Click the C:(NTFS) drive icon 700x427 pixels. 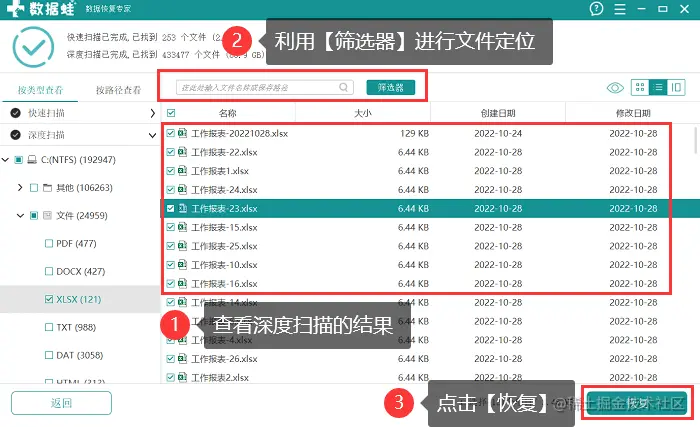(x=32, y=159)
